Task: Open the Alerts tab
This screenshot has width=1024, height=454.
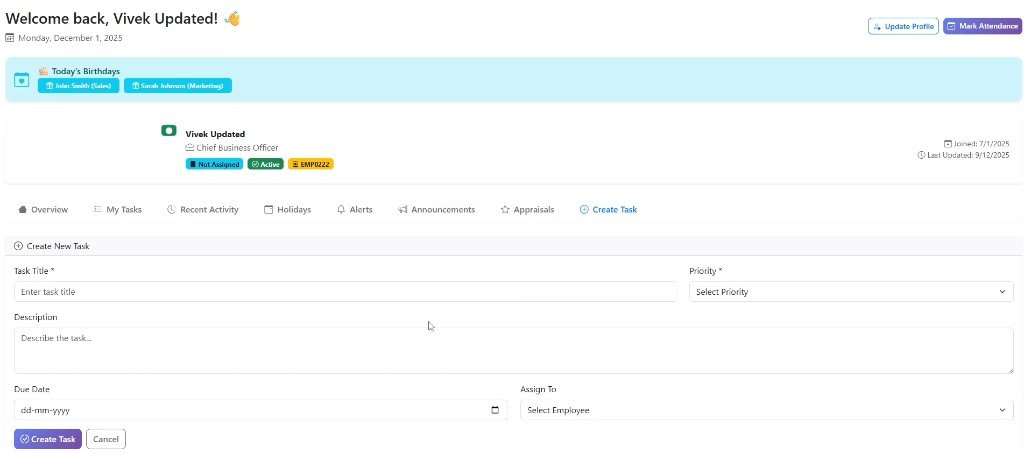Action: pos(355,210)
